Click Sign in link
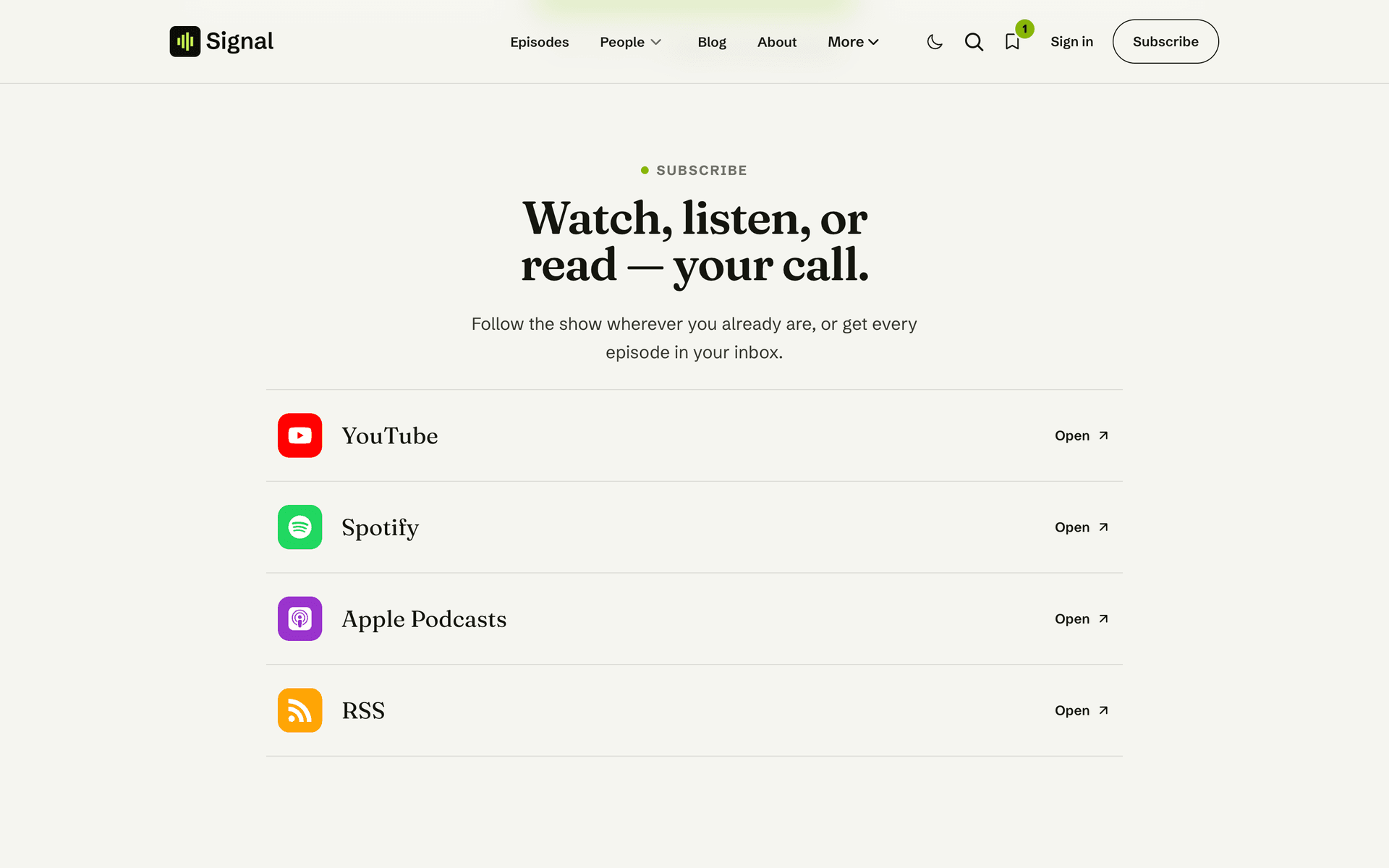1389x868 pixels. [x=1071, y=42]
